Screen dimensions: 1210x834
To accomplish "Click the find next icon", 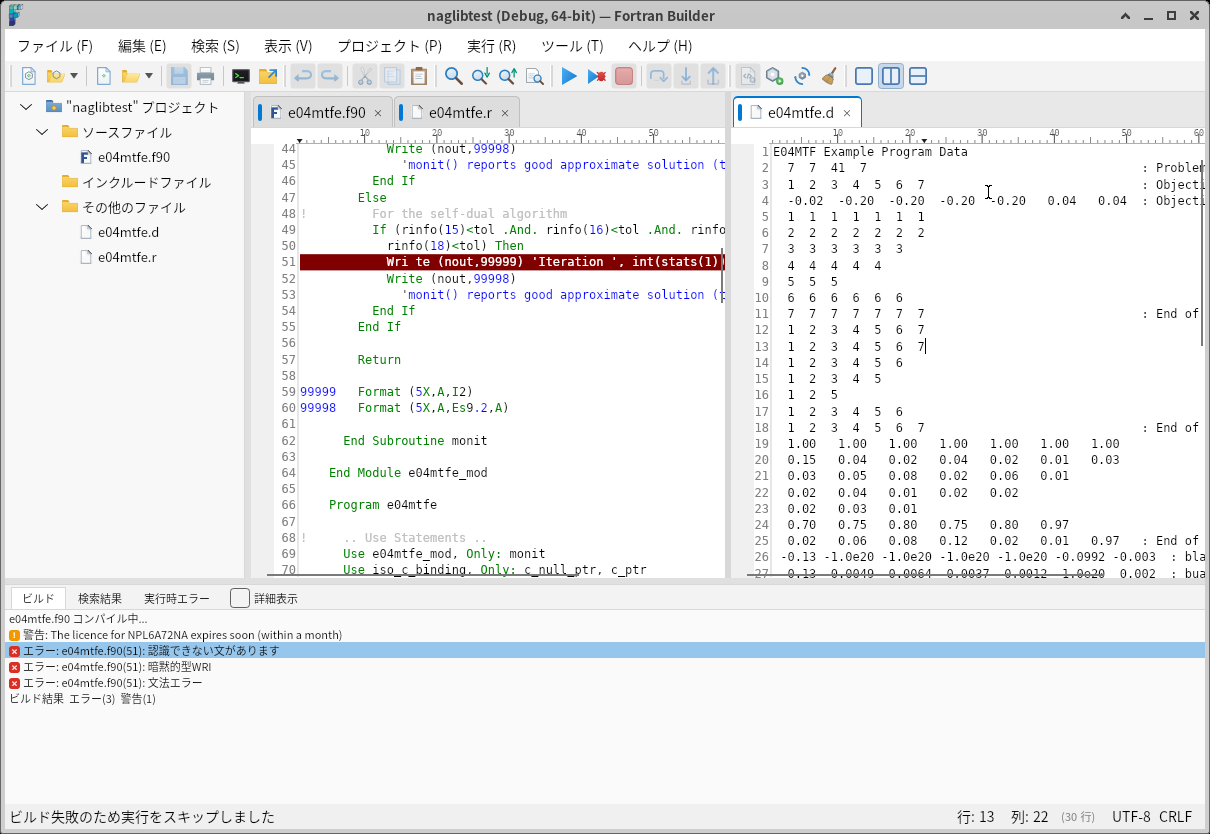I will pyautogui.click(x=481, y=76).
